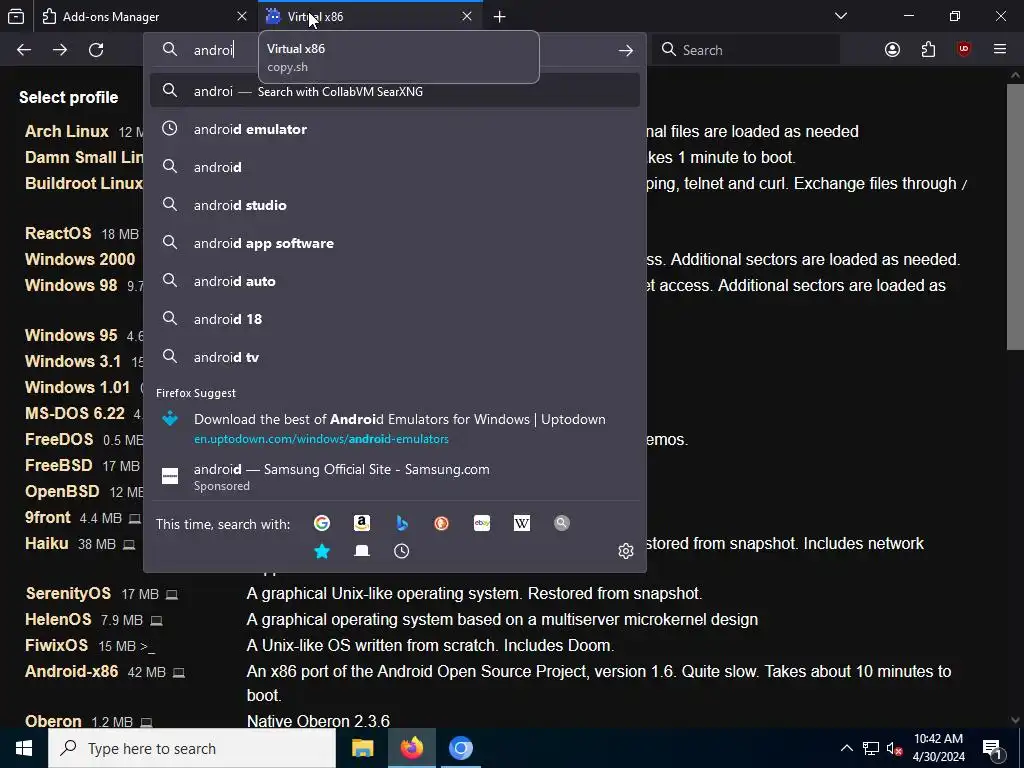Open the taskbar notification center
This screenshot has width=1024, height=768.
(x=992, y=748)
